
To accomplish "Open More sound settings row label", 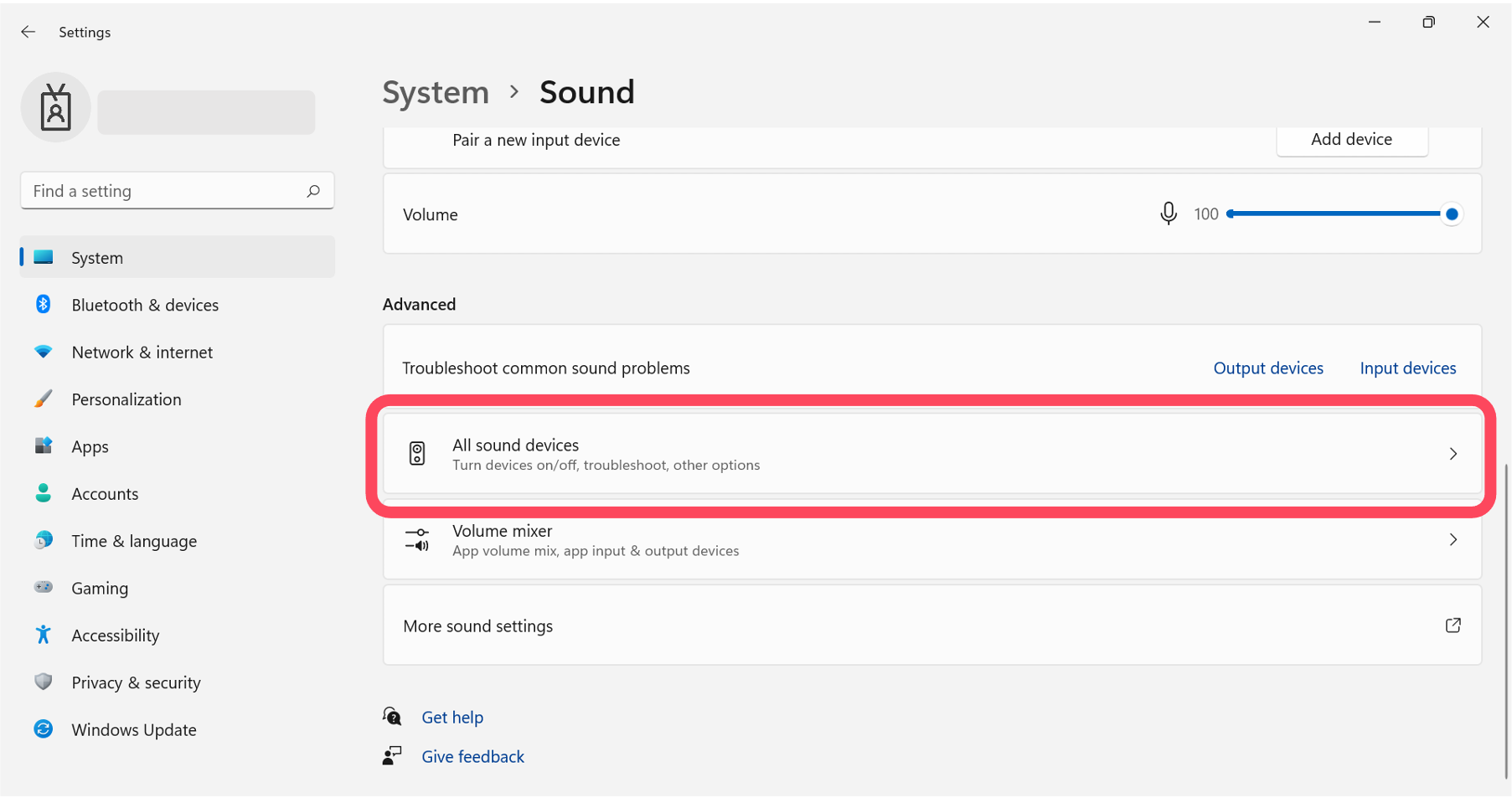I will point(477,626).
